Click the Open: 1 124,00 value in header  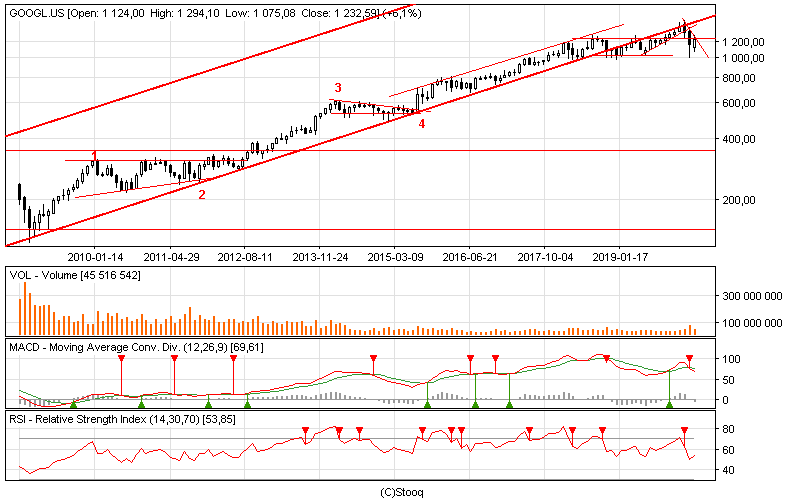pos(108,14)
